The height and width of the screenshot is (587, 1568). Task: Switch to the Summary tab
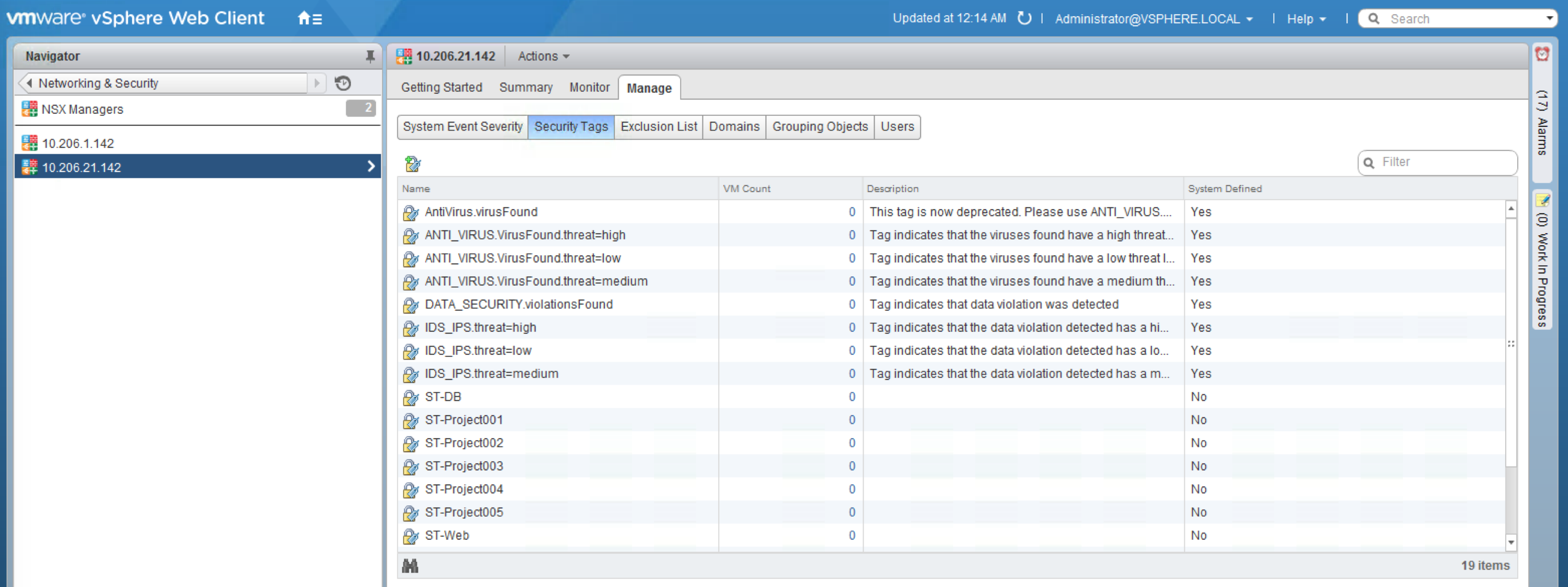(526, 87)
